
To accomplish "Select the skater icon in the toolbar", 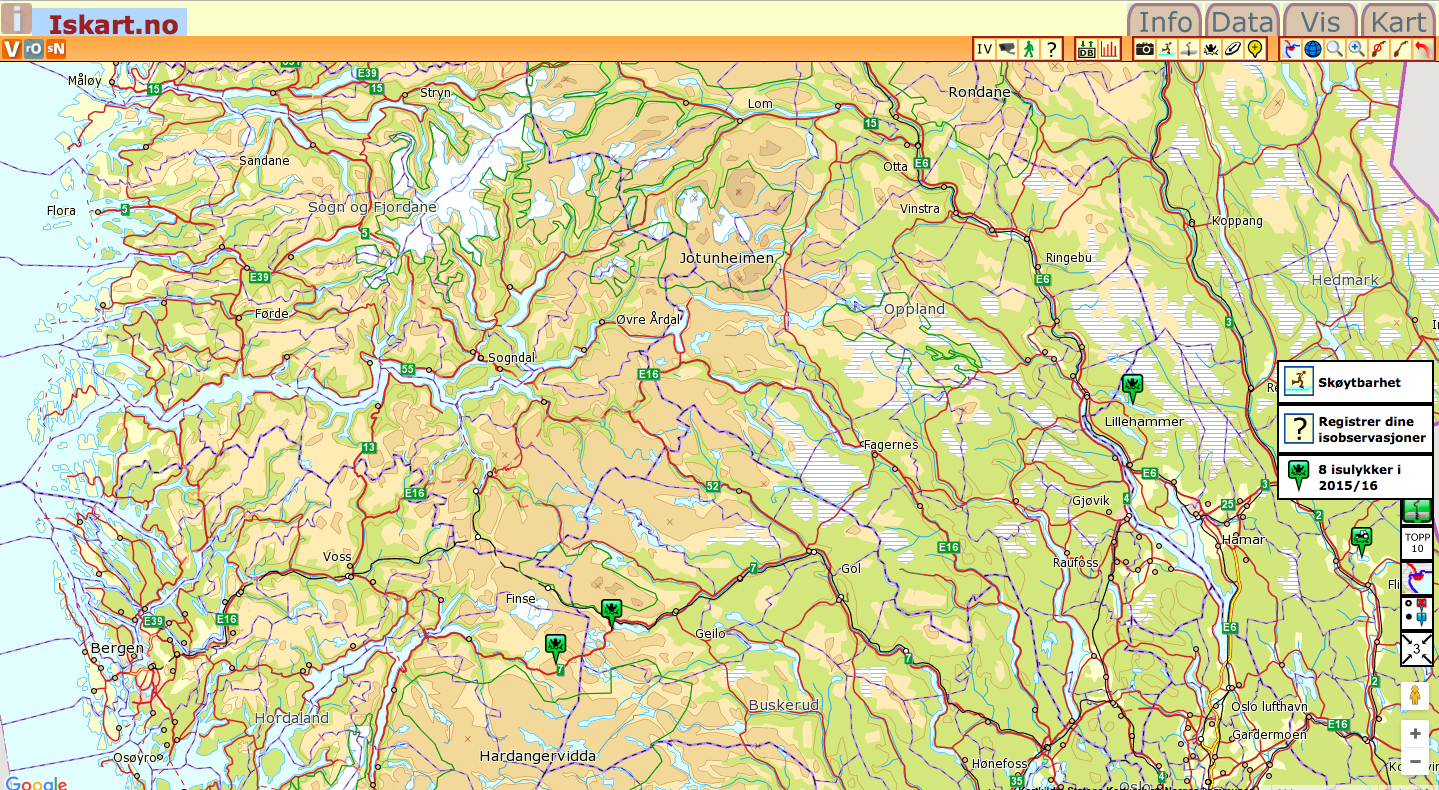I will click(1167, 49).
